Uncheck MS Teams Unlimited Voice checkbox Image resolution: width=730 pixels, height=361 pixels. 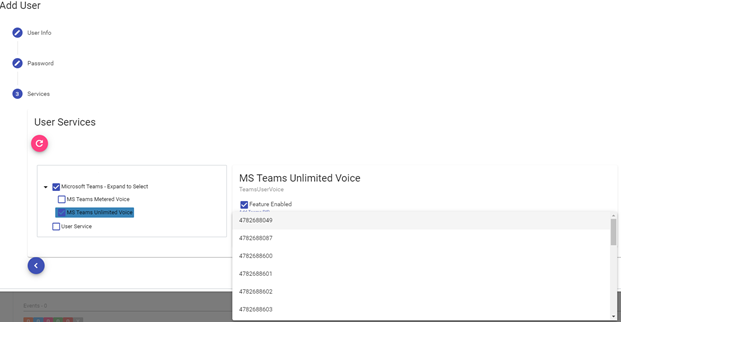click(x=61, y=212)
